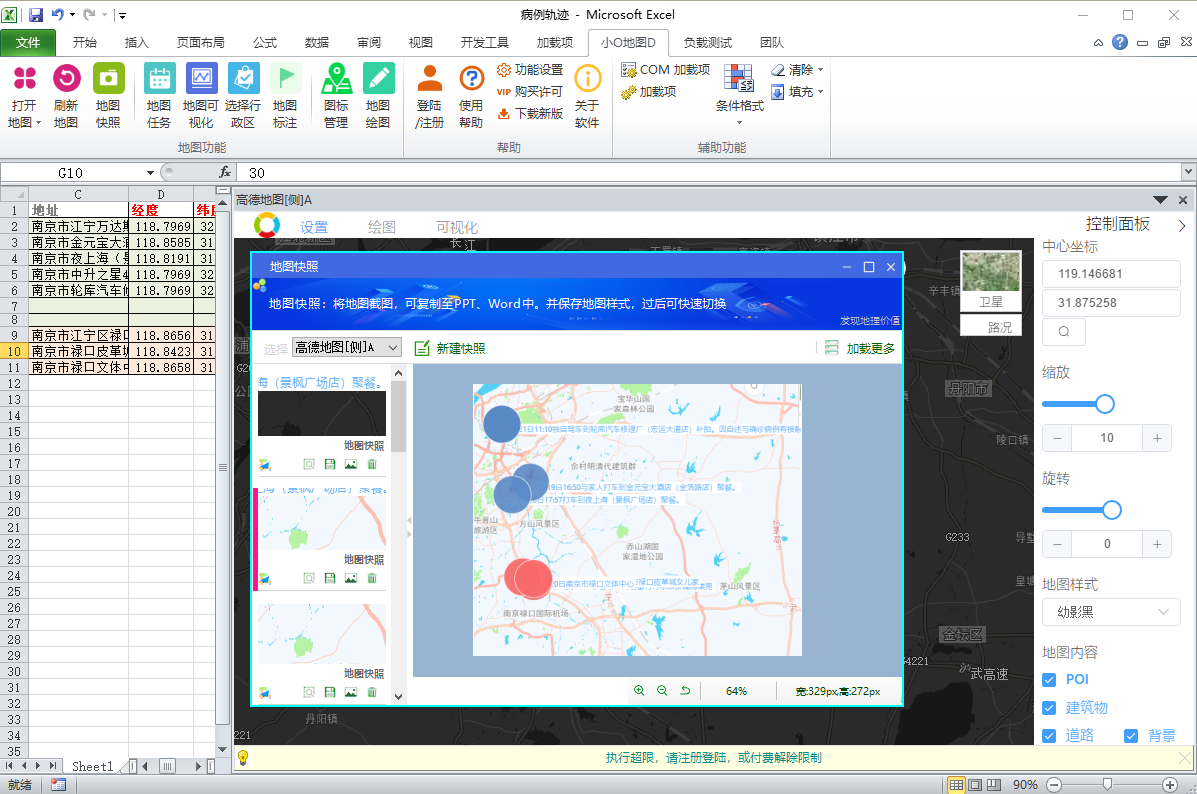The image size is (1197, 794).
Task: Click the Undo icon in quick access toolbar
Action: pyautogui.click(x=58, y=15)
